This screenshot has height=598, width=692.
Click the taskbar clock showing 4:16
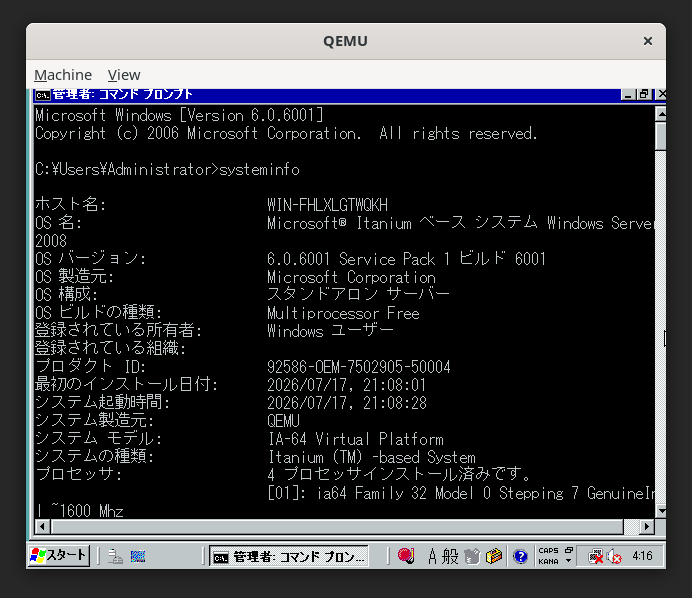click(x=642, y=556)
